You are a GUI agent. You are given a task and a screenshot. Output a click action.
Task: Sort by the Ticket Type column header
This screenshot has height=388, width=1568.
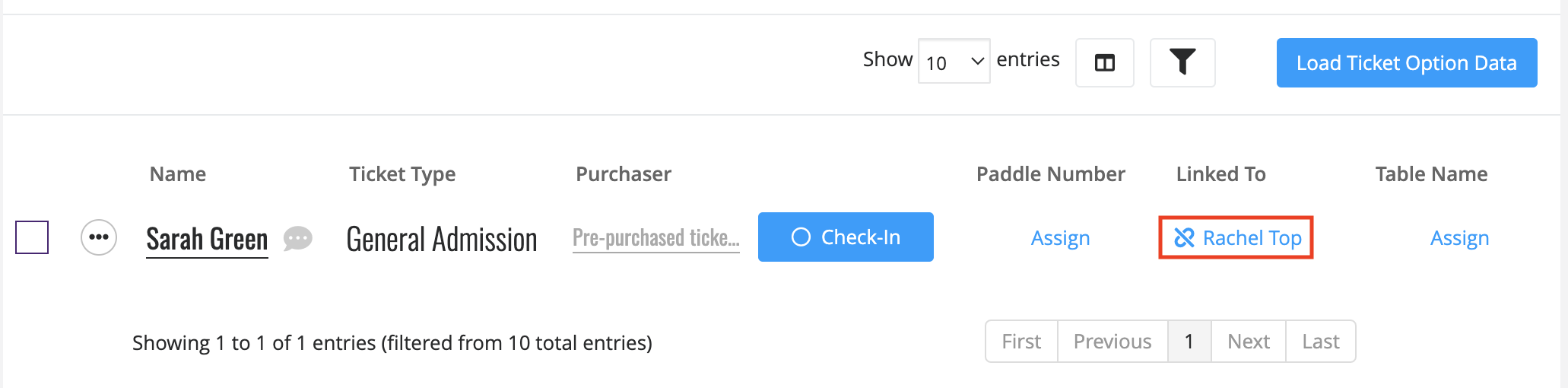click(402, 174)
